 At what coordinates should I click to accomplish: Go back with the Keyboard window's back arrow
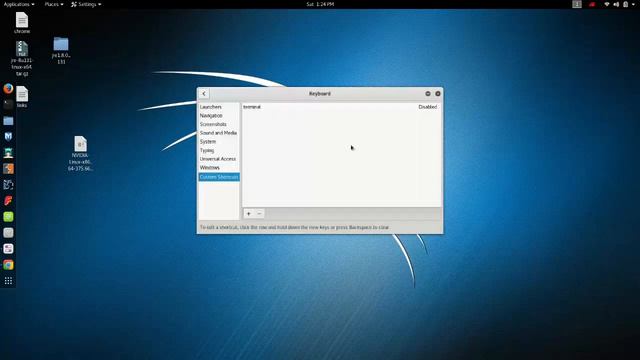pyautogui.click(x=204, y=94)
